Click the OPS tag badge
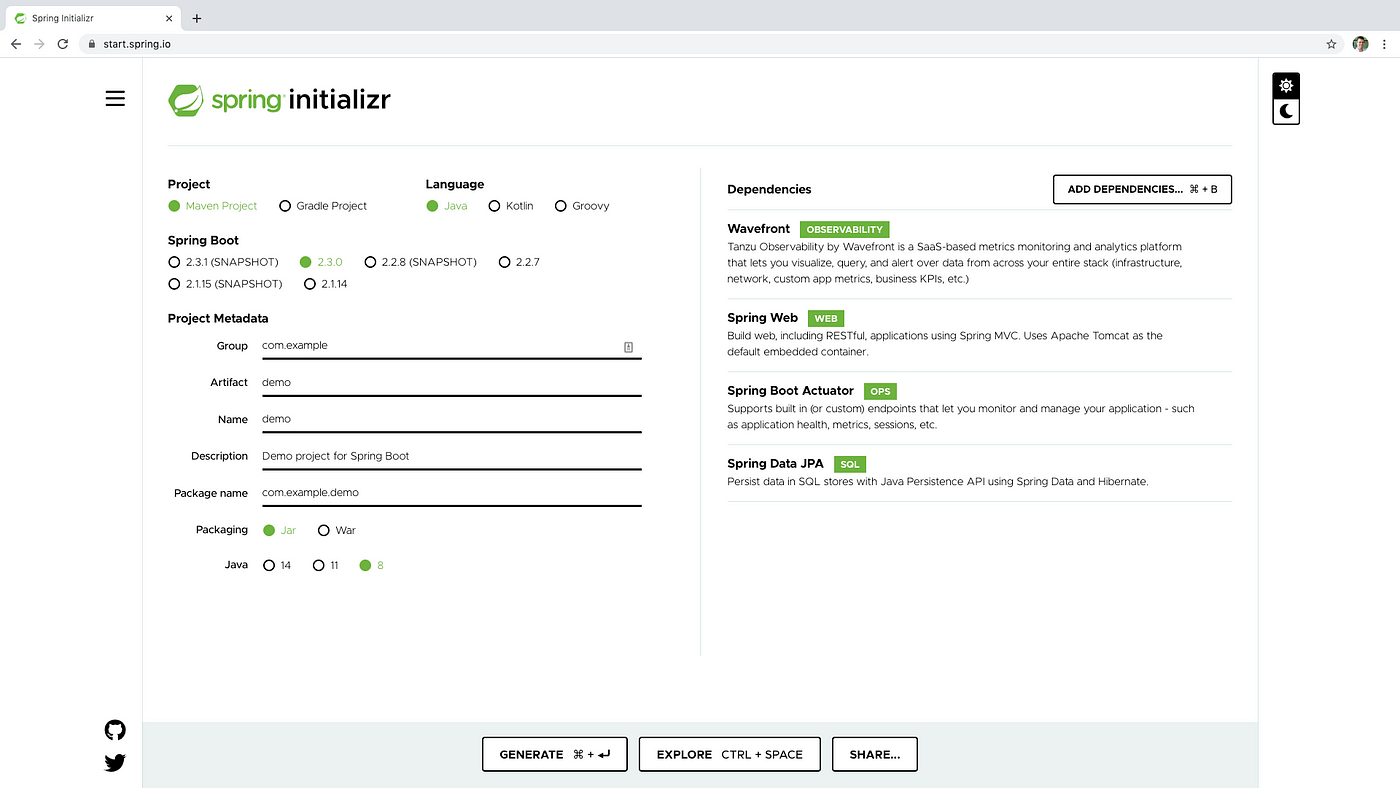Screen dimensions: 1400x788 coord(880,392)
